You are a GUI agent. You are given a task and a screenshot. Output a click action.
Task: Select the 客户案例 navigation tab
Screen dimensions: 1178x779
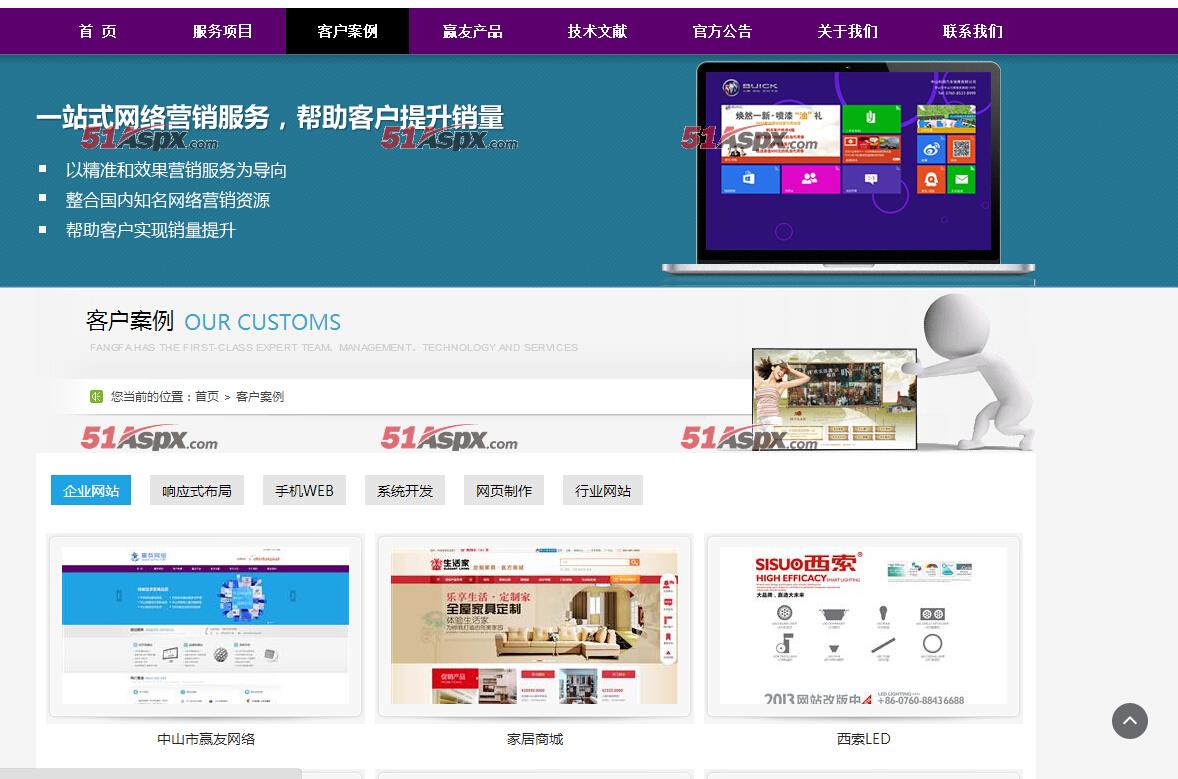(347, 32)
